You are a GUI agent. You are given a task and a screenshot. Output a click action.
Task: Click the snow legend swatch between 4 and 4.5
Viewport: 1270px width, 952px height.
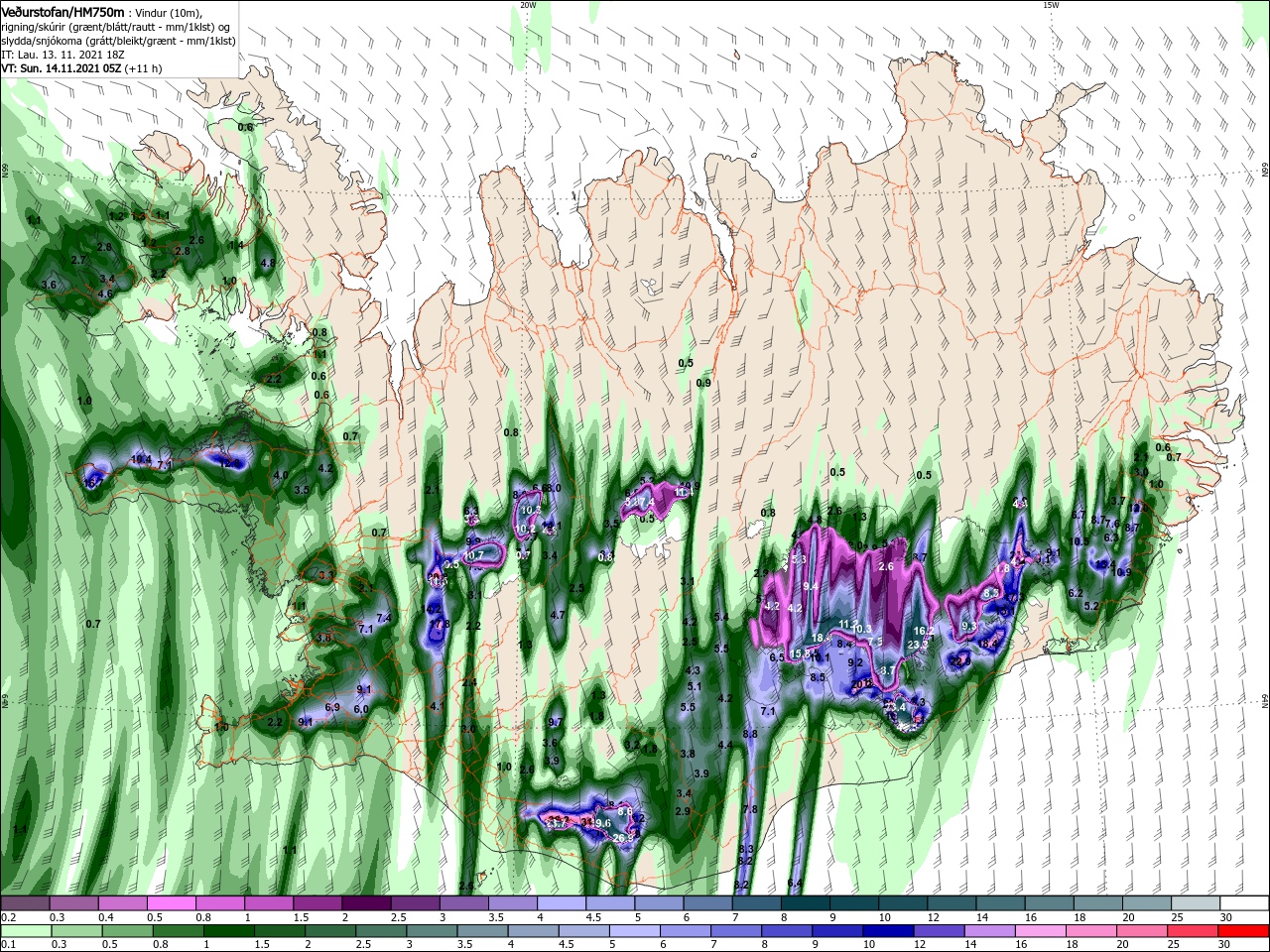562,903
